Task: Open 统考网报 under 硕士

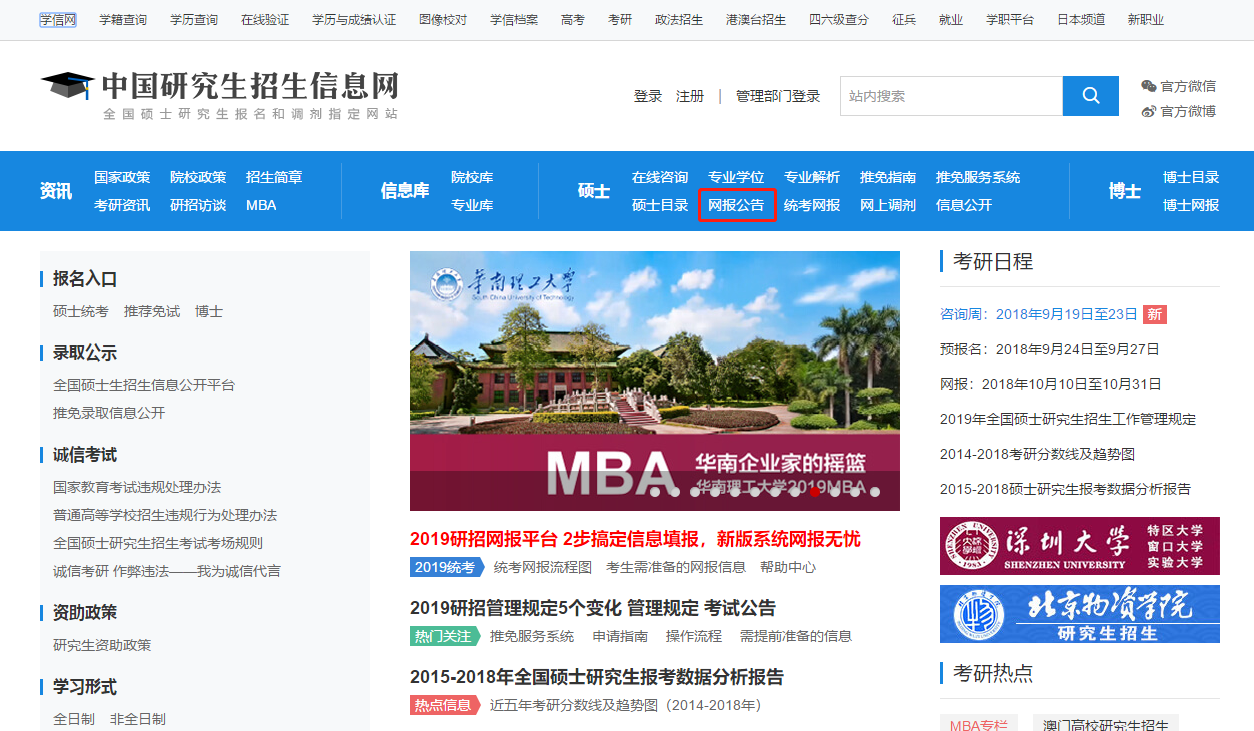Action: [812, 205]
